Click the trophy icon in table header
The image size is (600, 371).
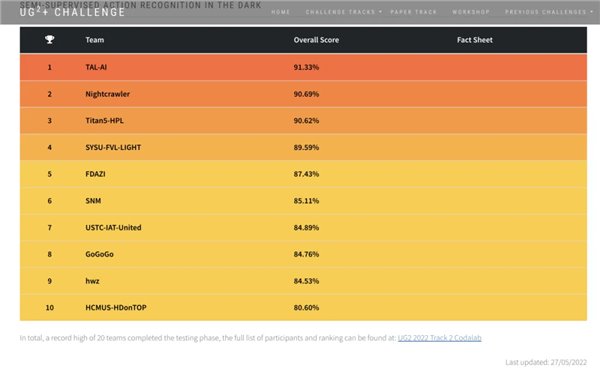click(49, 39)
